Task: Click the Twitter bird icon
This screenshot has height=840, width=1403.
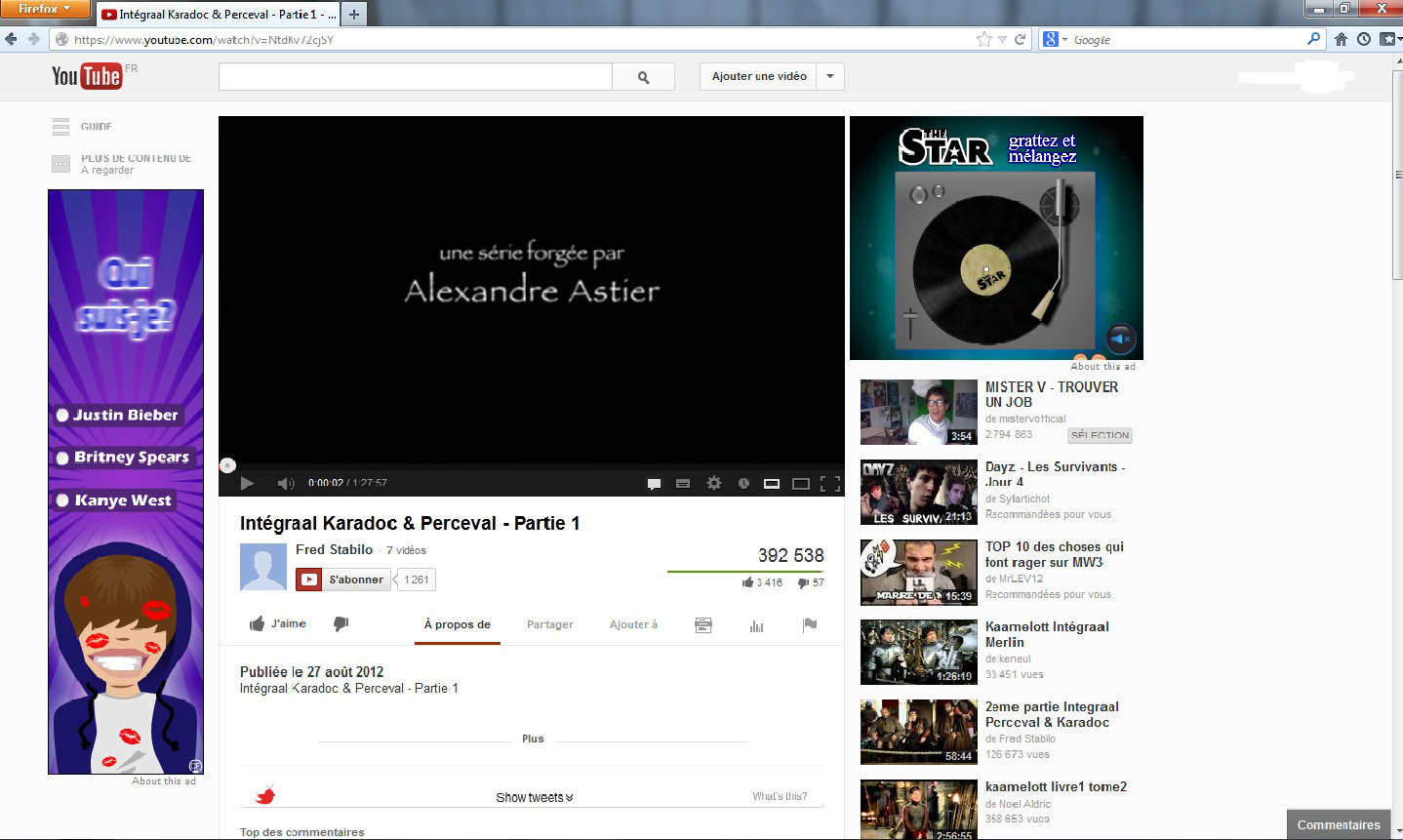Action: (265, 794)
